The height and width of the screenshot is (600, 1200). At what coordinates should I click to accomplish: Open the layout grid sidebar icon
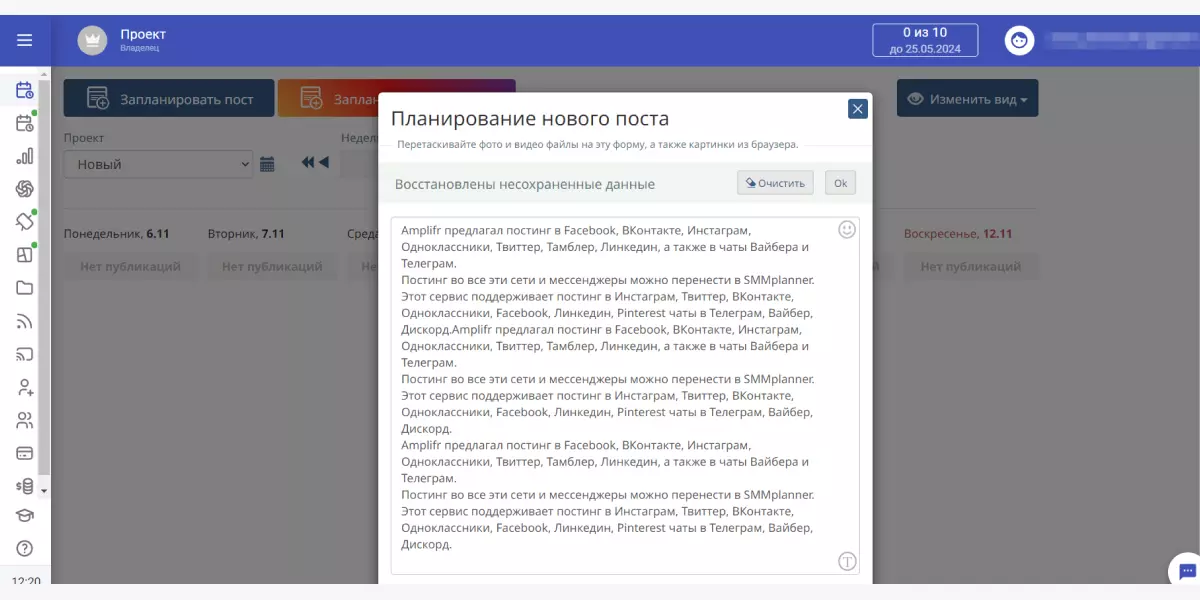24,255
